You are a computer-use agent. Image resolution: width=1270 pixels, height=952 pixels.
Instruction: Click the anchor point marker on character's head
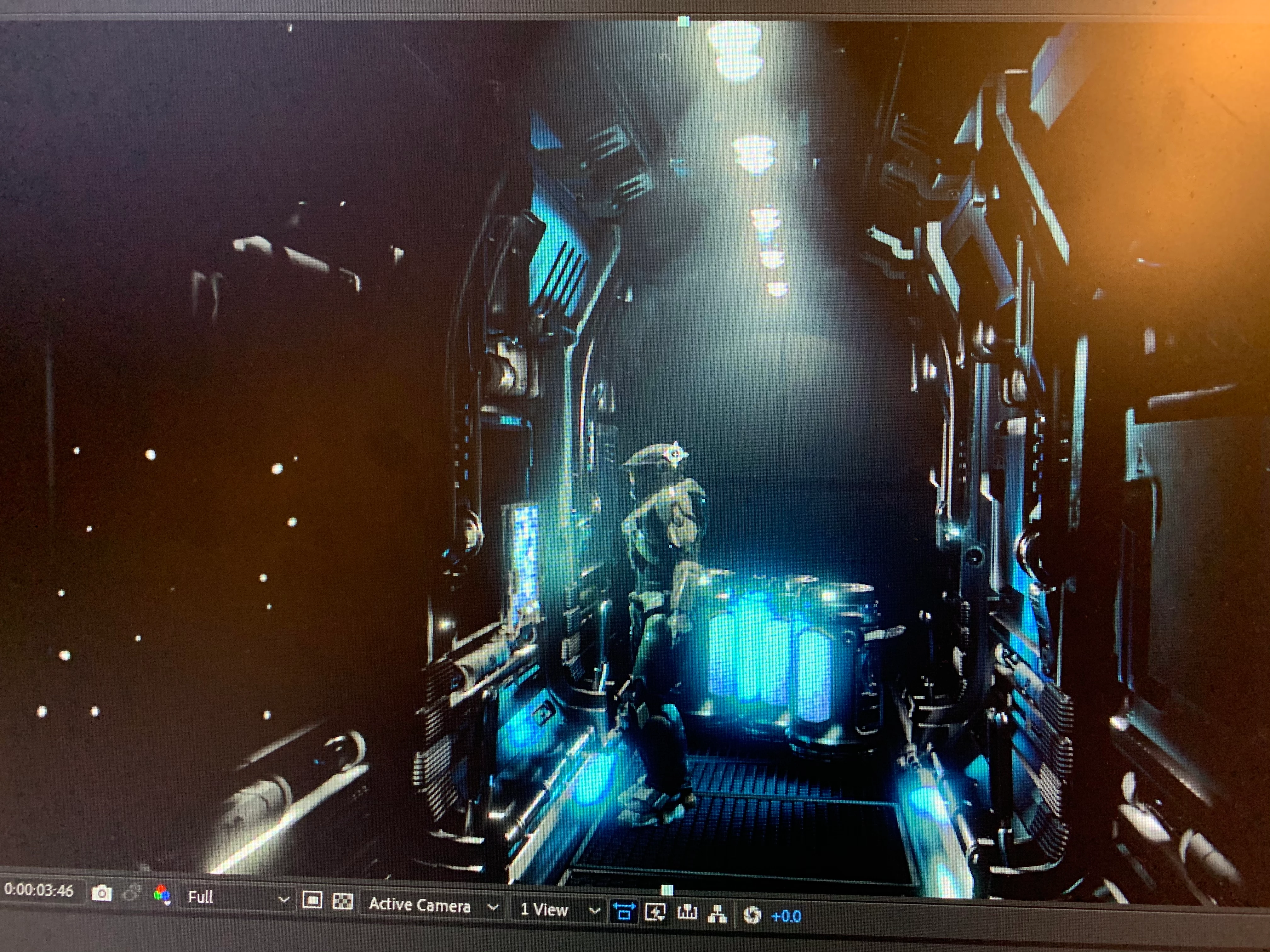coord(676,455)
